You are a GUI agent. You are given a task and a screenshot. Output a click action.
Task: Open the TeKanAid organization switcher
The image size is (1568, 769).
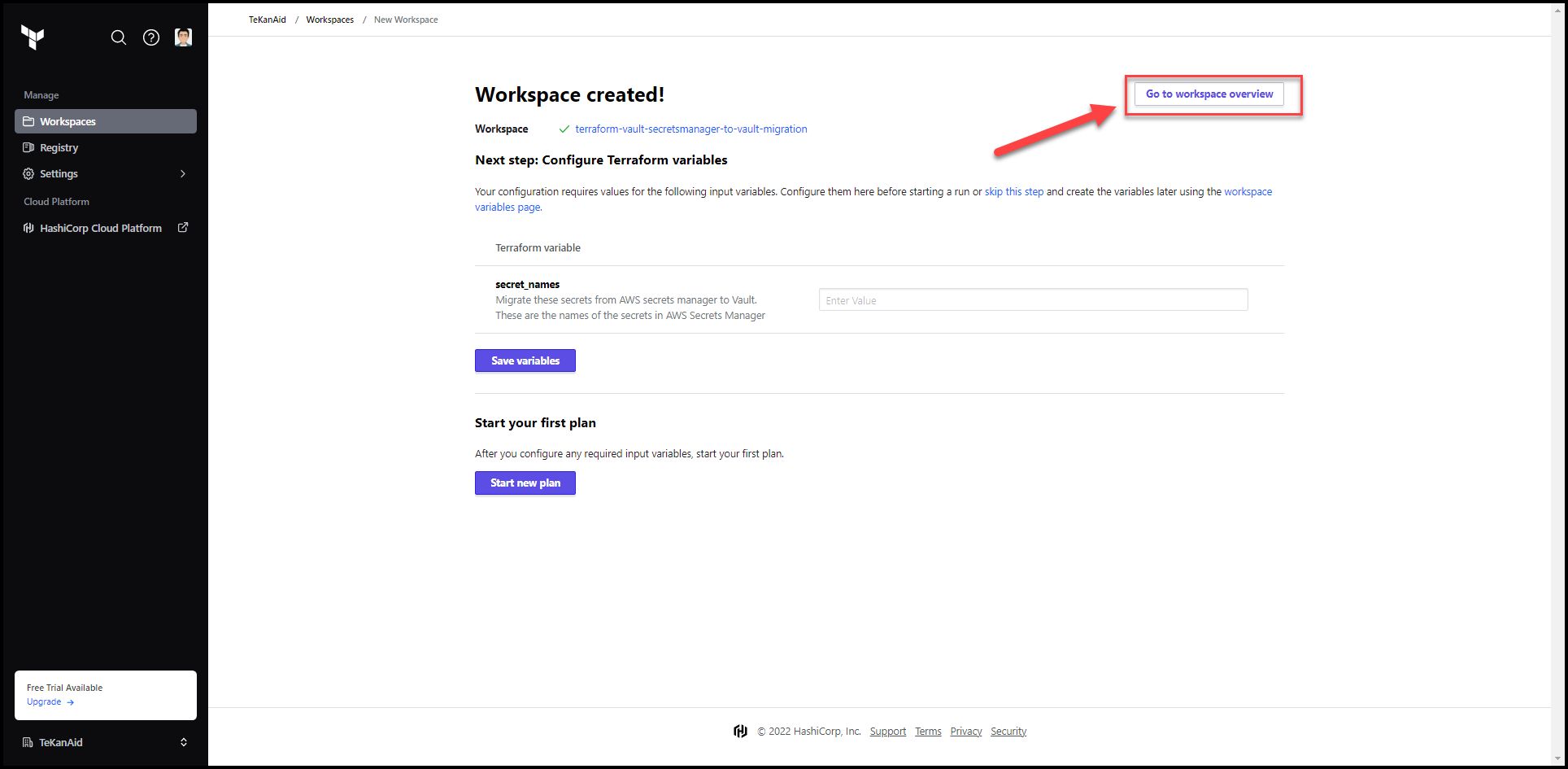coord(106,741)
